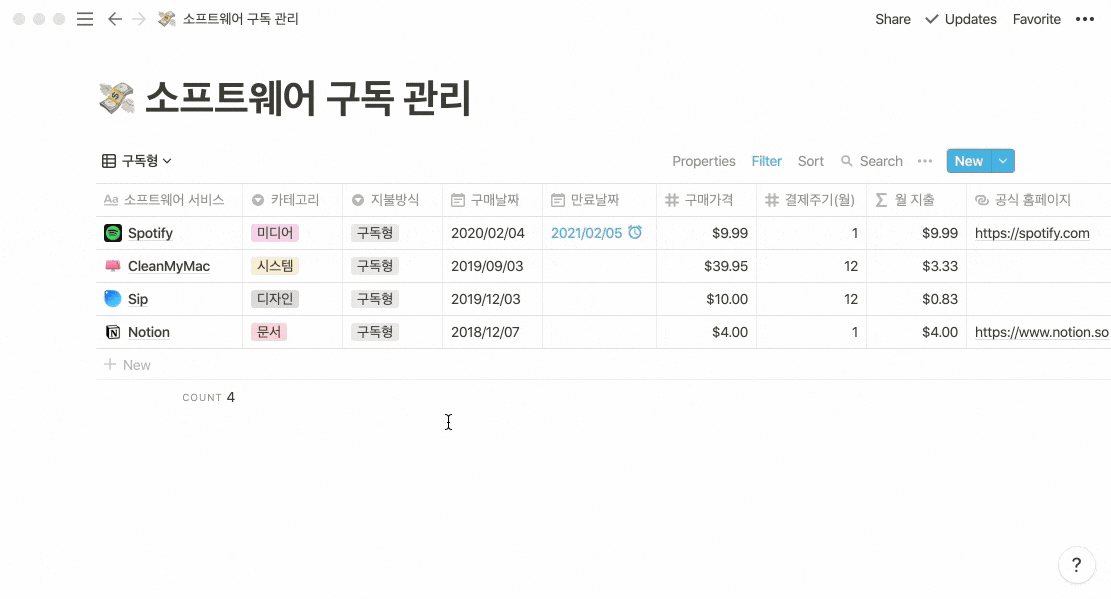Select the 2019/09/03 date cell
Screen dimensions: 1111x599
pos(492,266)
